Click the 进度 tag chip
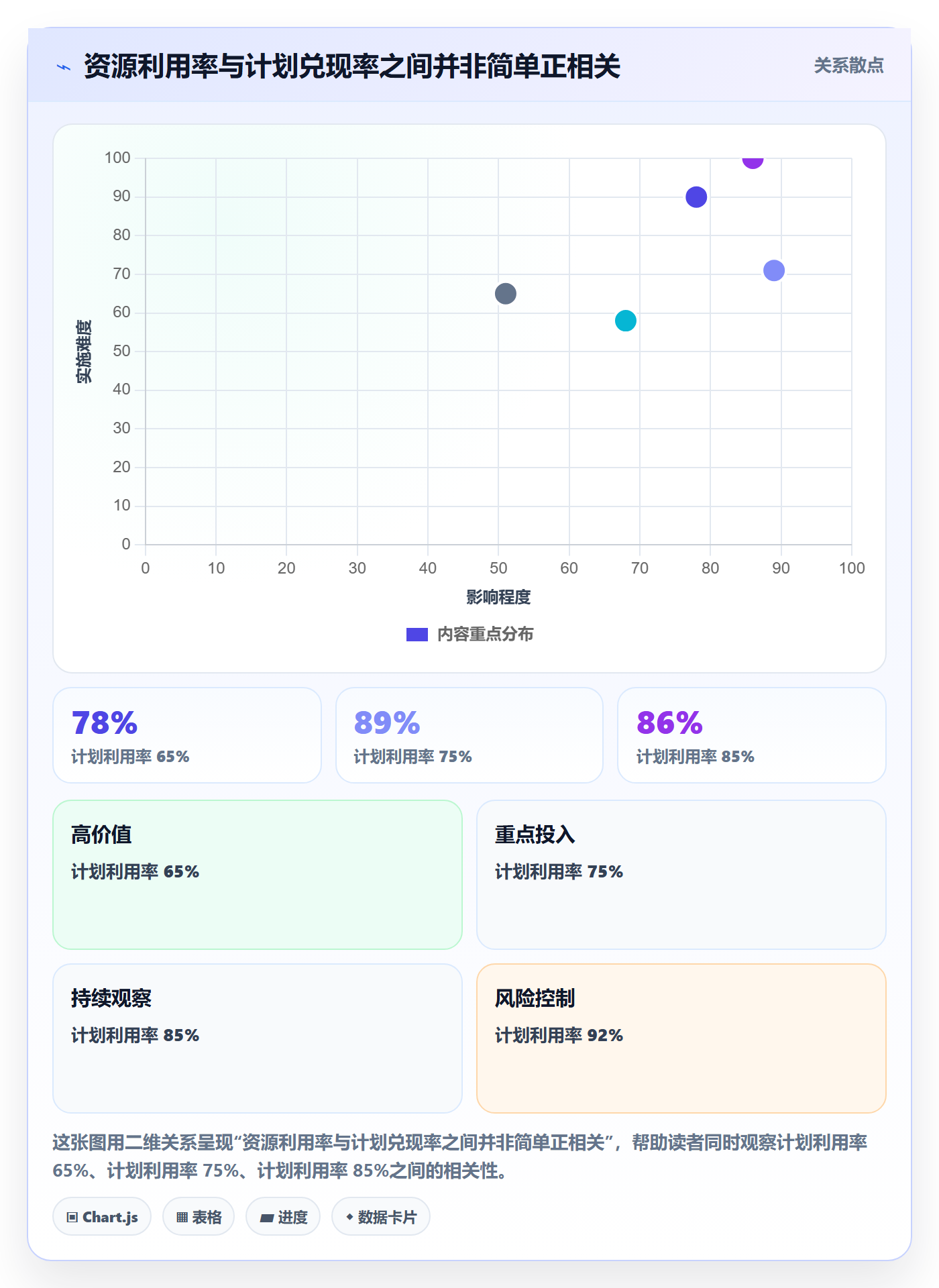The height and width of the screenshot is (1288, 939). click(x=283, y=1216)
